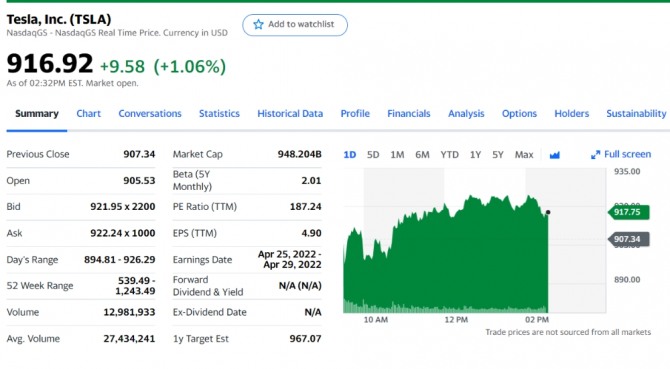Show the Max chart range
Viewport: 670px width, 369px height.
(524, 155)
